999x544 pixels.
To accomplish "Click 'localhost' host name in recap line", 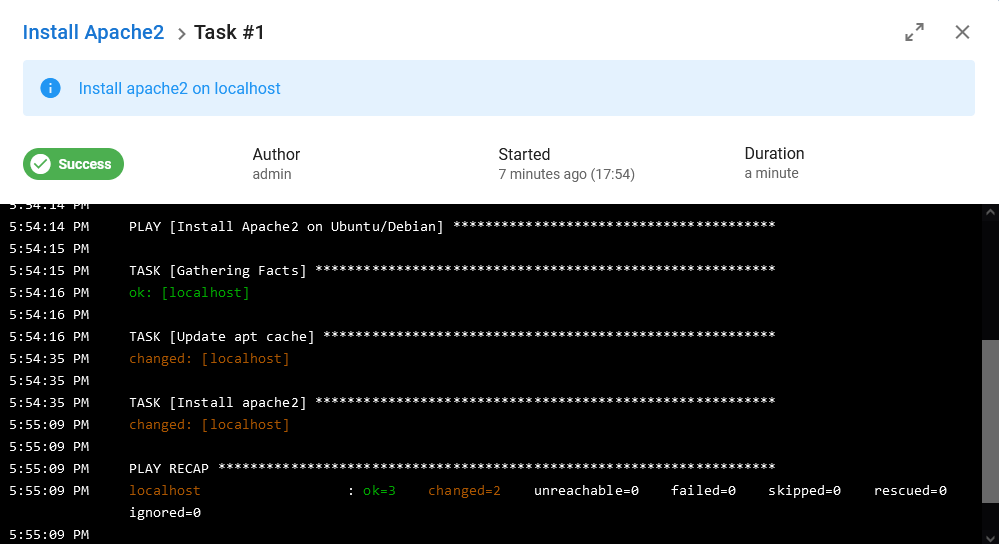I will (164, 490).
